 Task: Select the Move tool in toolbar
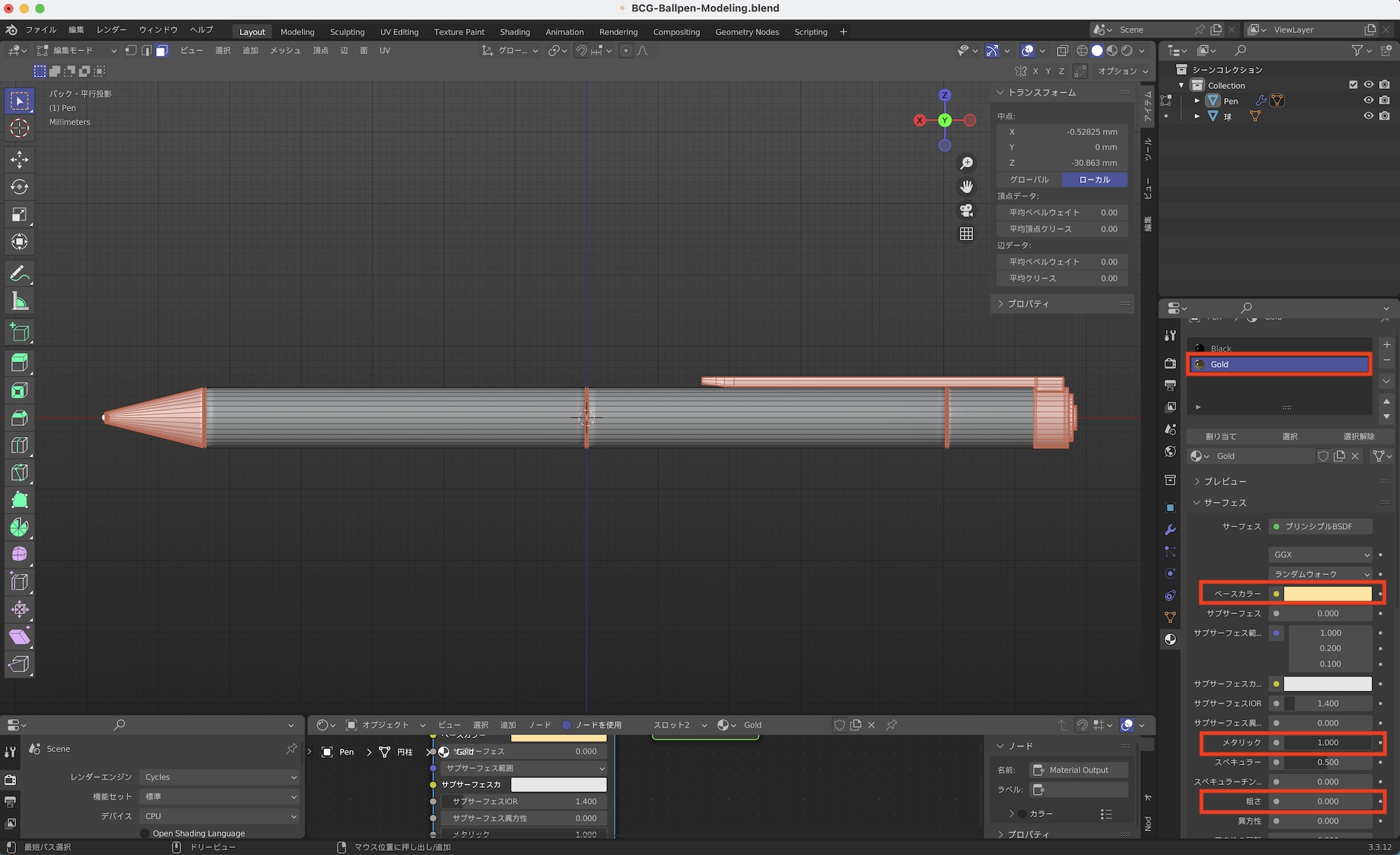[x=20, y=160]
